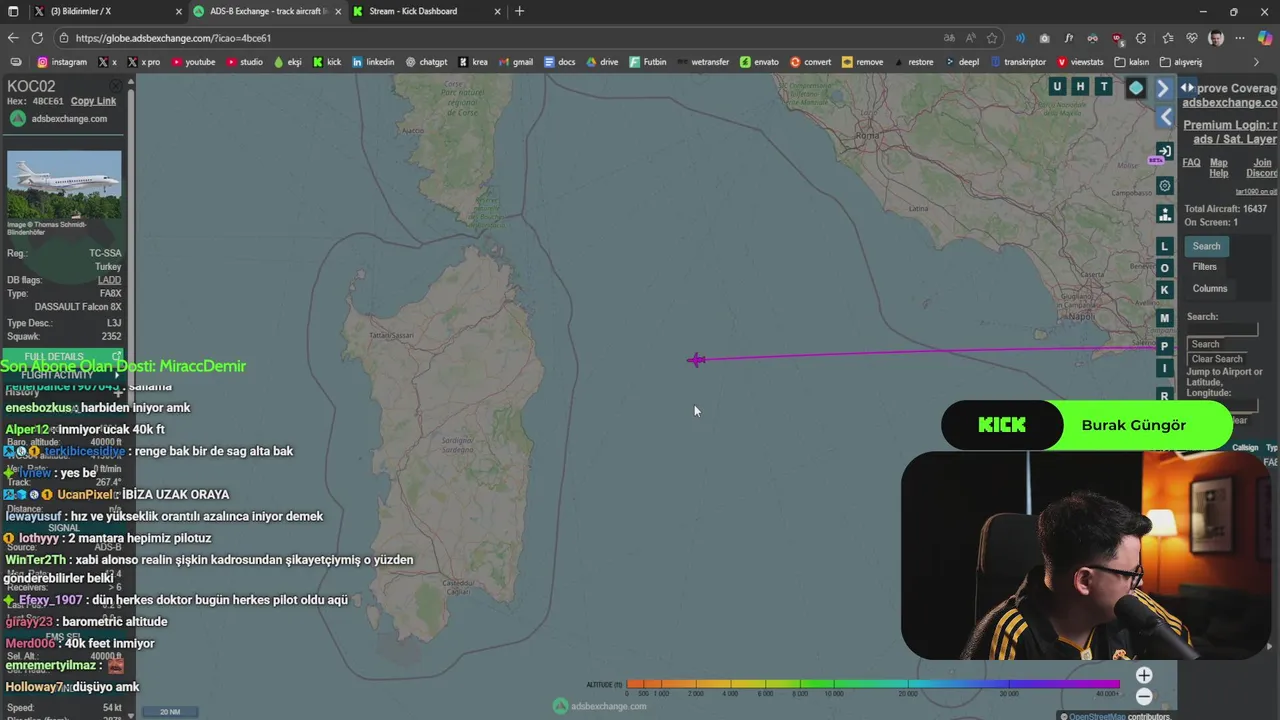This screenshot has height=720, width=1280.
Task: Open a new browser tab
Action: (x=519, y=11)
